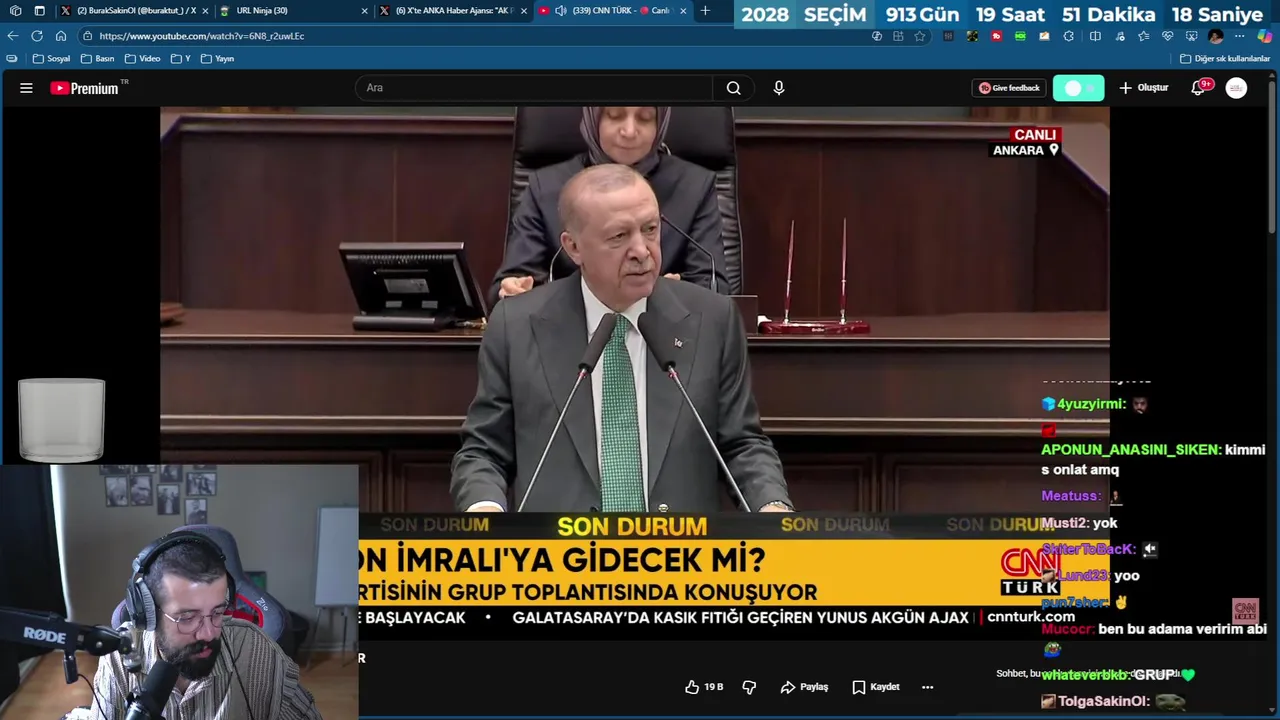The width and height of the screenshot is (1280, 720).
Task: Switch to the URL Ninja tab
Action: click(290, 11)
